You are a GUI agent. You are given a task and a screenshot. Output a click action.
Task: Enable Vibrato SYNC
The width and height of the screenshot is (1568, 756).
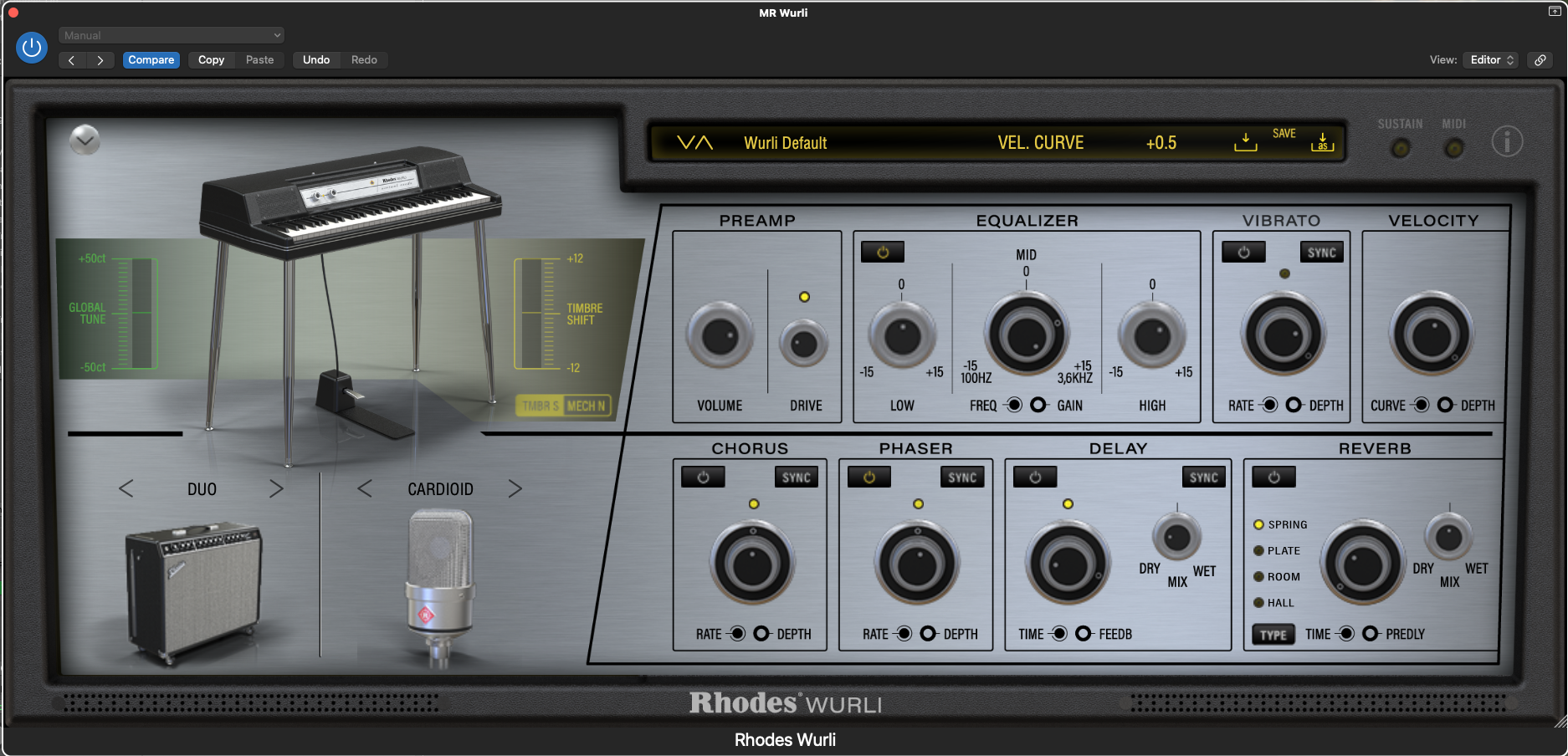(x=1322, y=252)
